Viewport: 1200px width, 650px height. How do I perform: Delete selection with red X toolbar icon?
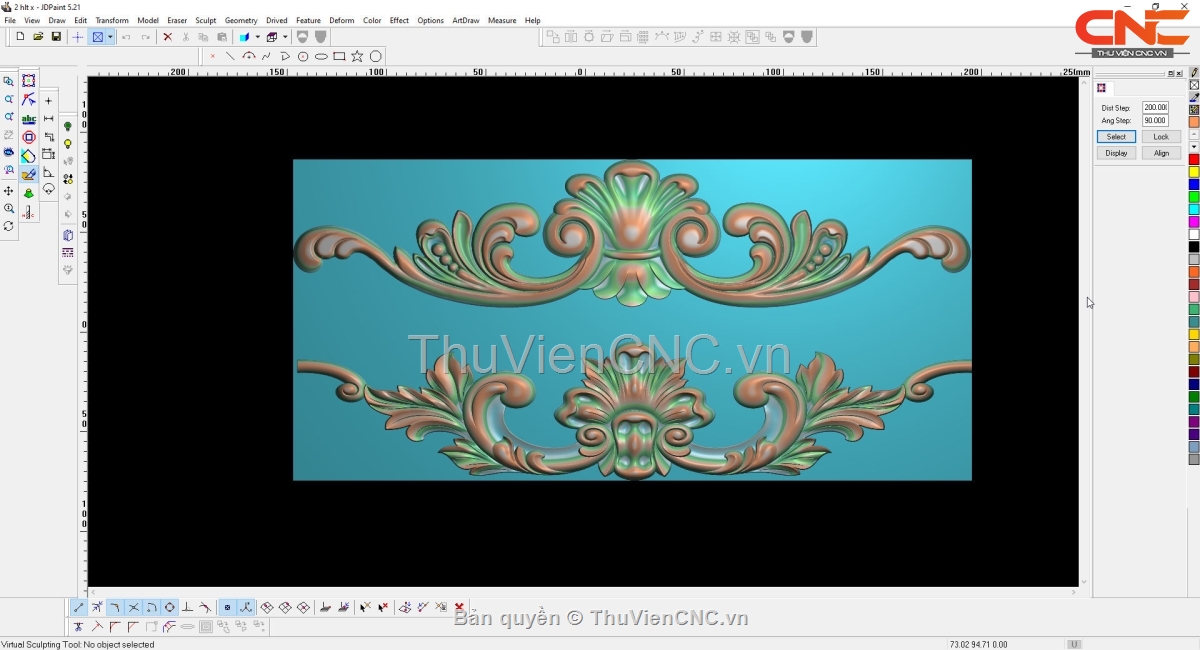point(167,37)
